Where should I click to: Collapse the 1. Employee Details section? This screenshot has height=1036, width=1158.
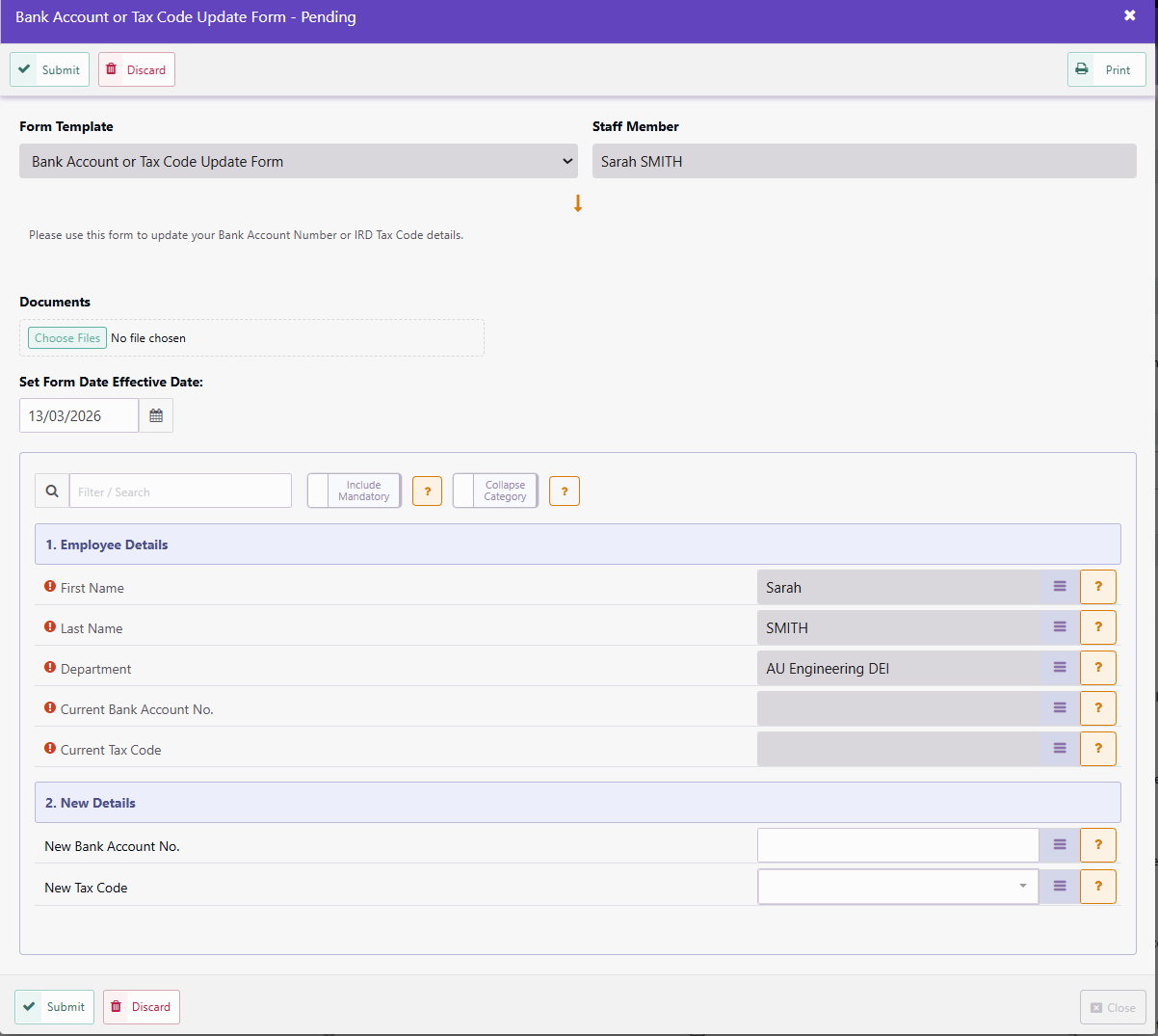(x=578, y=545)
